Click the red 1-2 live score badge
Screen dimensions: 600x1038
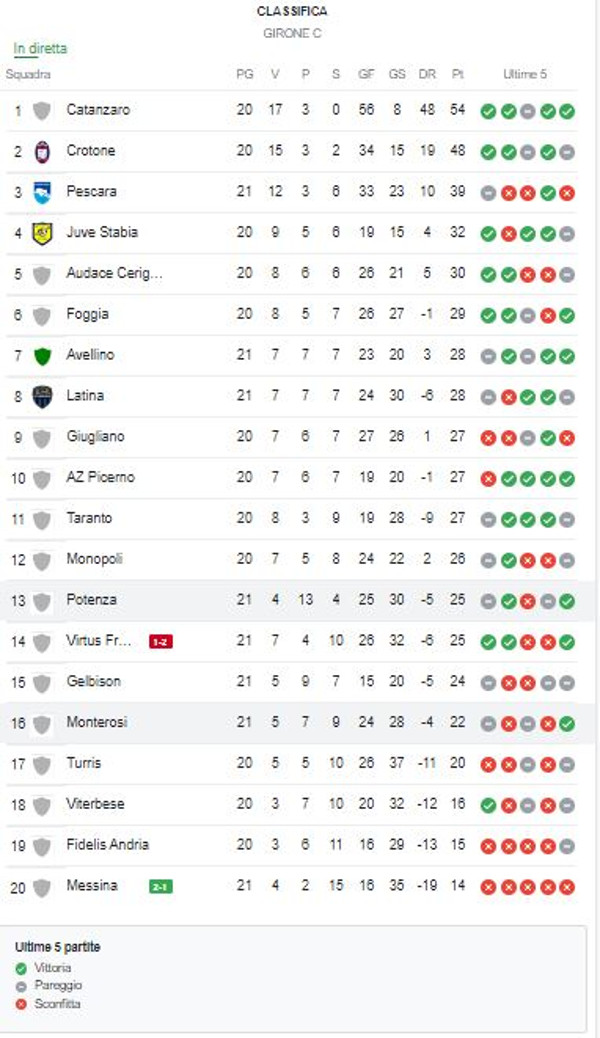(161, 641)
